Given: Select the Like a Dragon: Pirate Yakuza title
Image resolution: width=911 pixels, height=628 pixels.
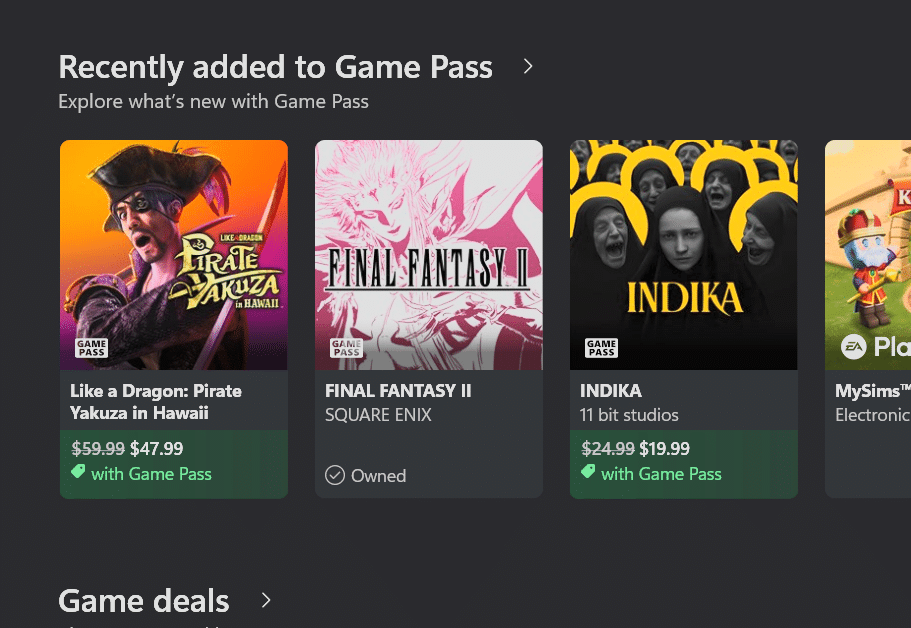Looking at the screenshot, I should pos(156,401).
